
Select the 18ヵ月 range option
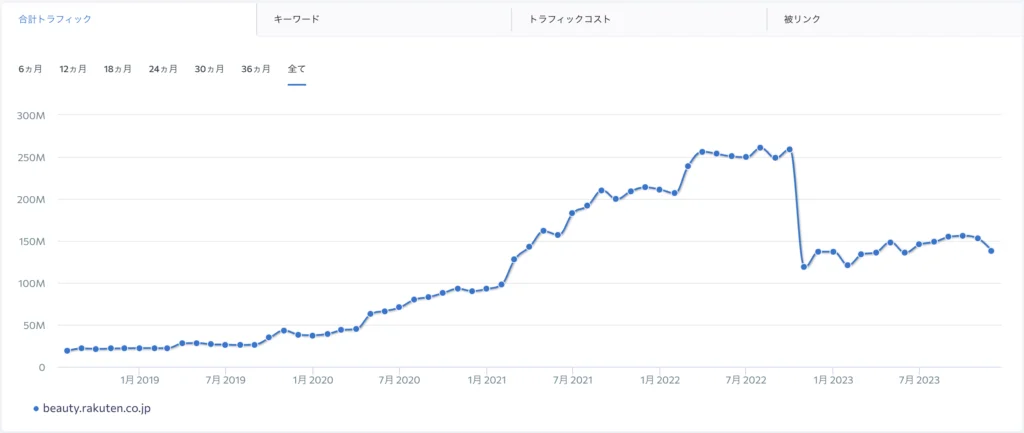coord(118,69)
